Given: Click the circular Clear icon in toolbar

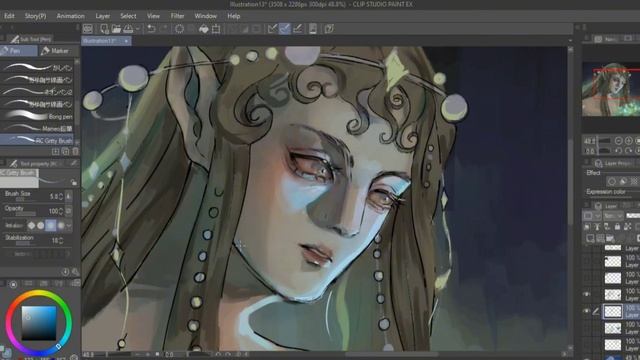Looking at the screenshot, I should click(x=179, y=29).
